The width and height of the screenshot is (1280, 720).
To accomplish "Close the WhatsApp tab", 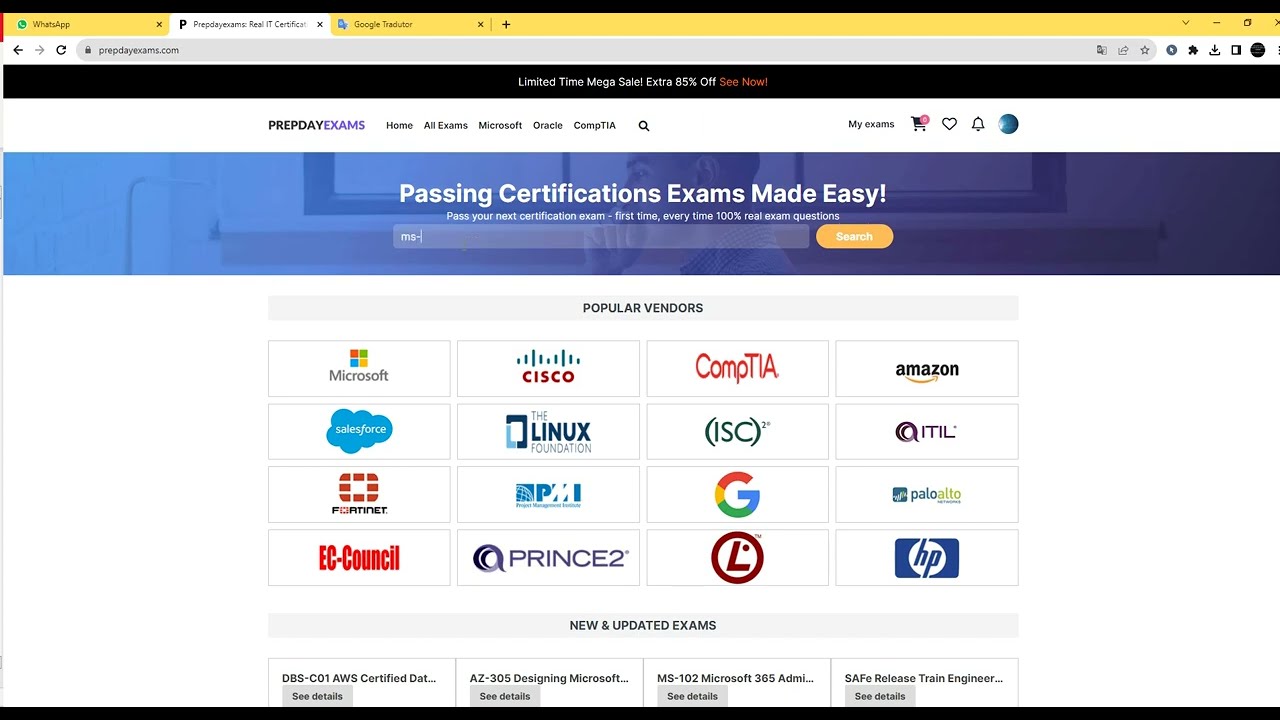I will pos(159,24).
